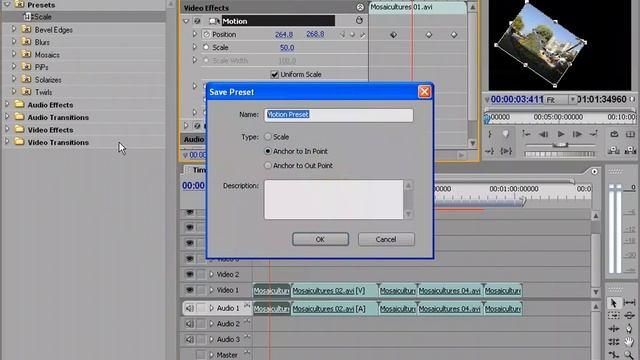
Task: Click the Scale value 50.0
Action: coord(287,48)
